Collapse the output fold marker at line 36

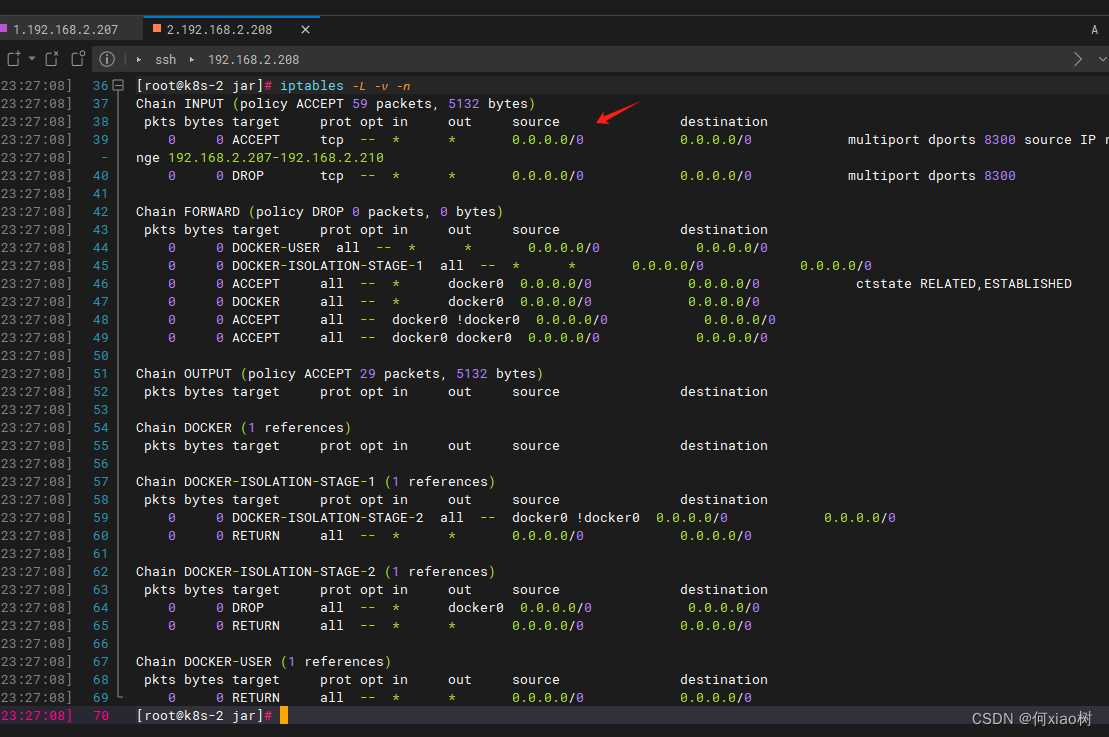tap(119, 86)
